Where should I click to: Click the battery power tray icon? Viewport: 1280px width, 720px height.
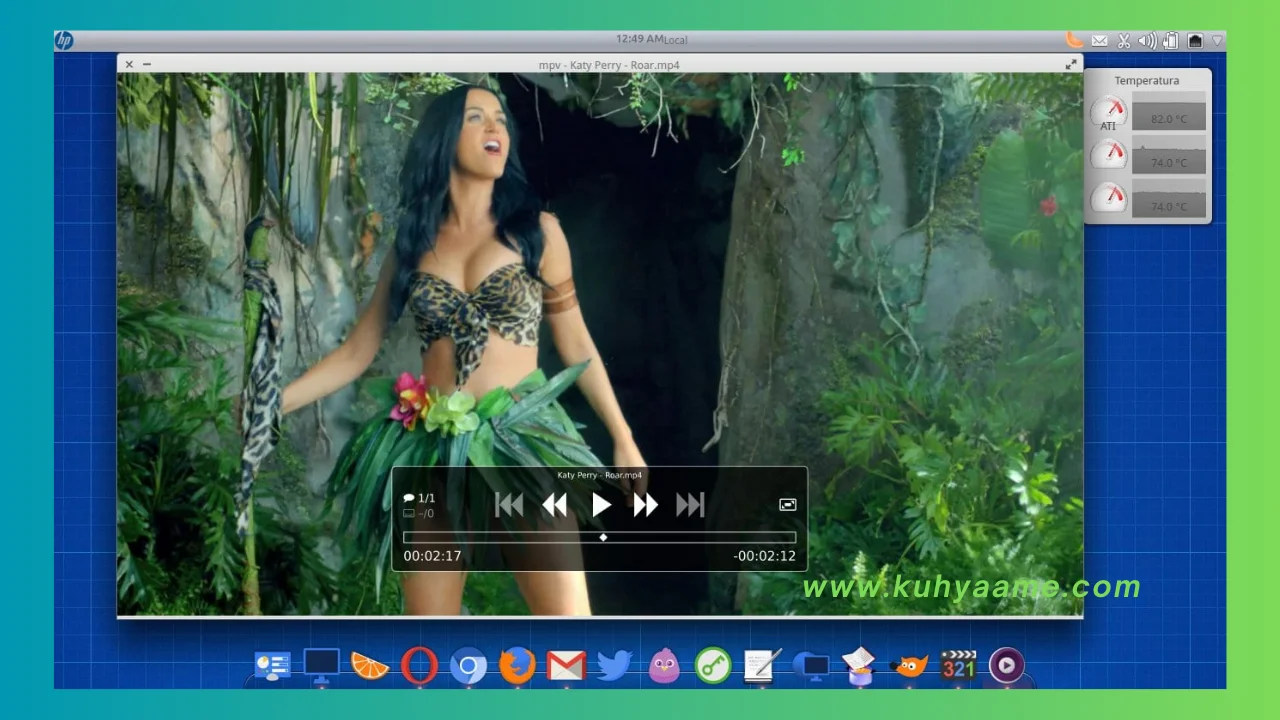tap(1170, 41)
